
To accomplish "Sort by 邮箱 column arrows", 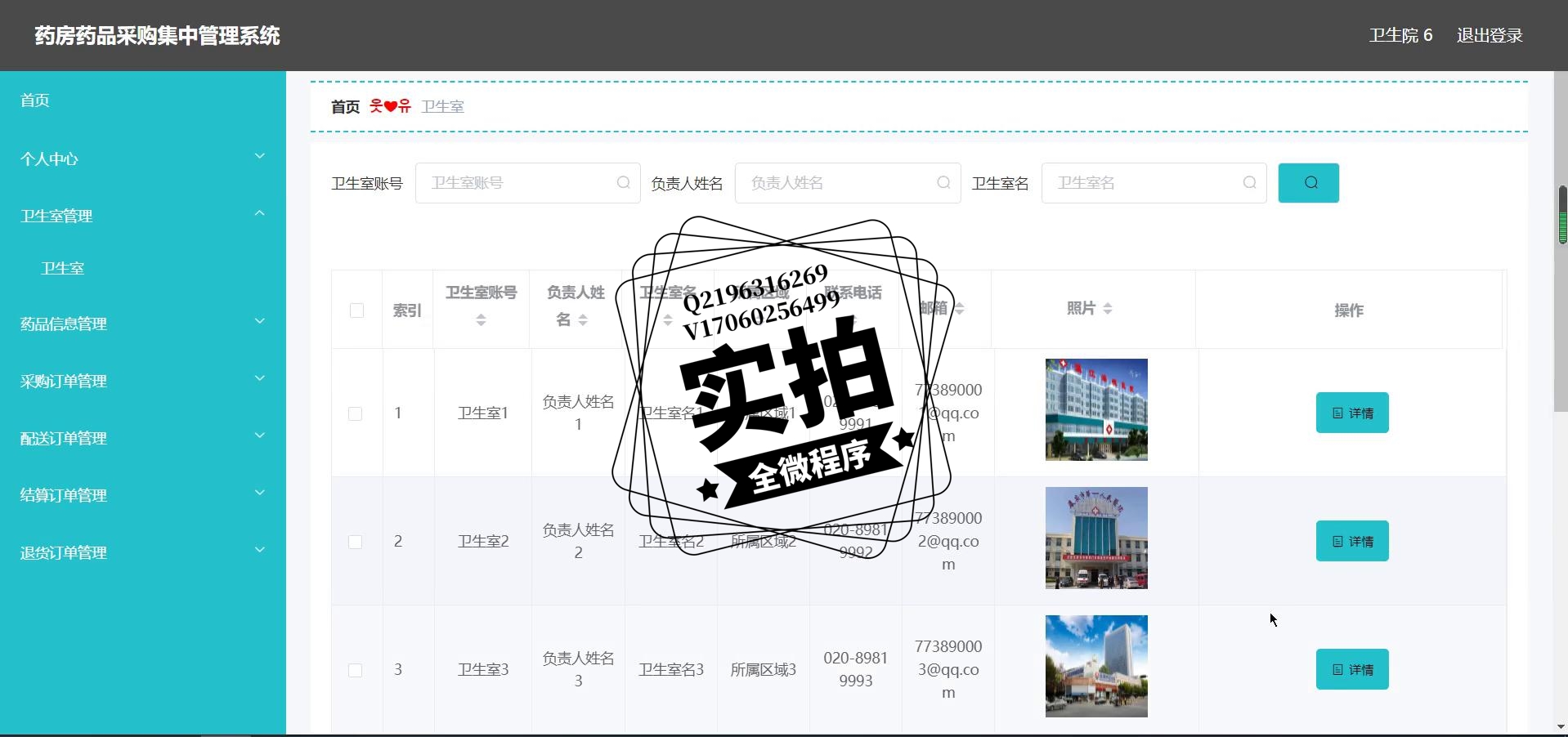I will point(960,308).
